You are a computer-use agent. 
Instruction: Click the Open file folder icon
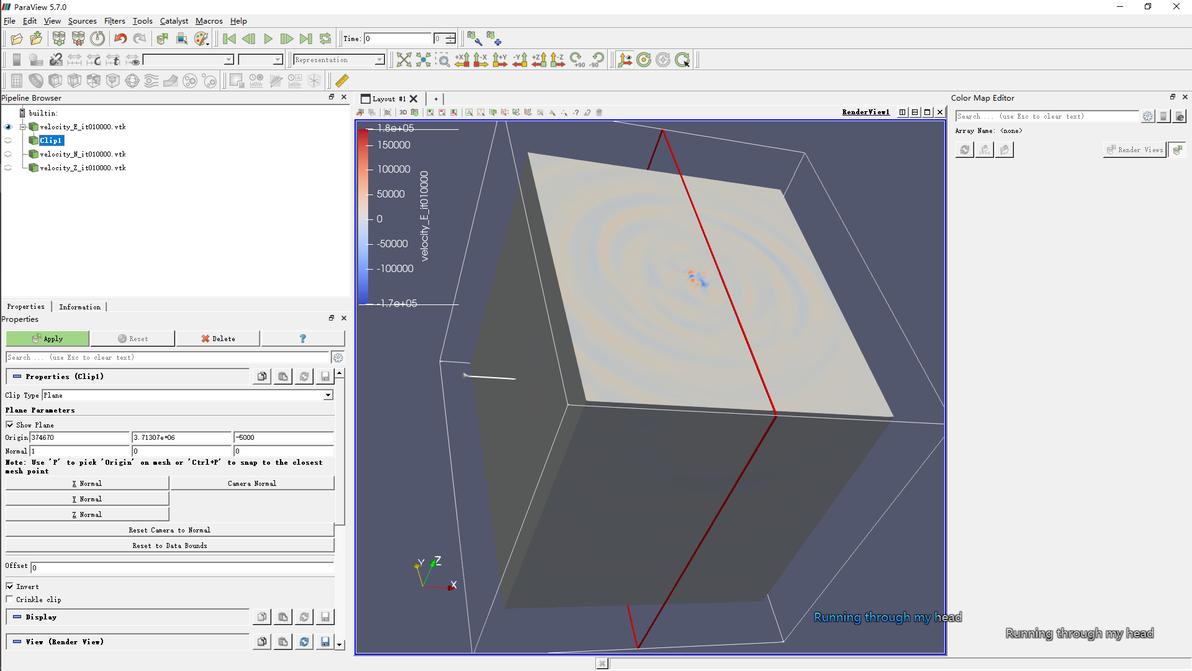click(17, 39)
